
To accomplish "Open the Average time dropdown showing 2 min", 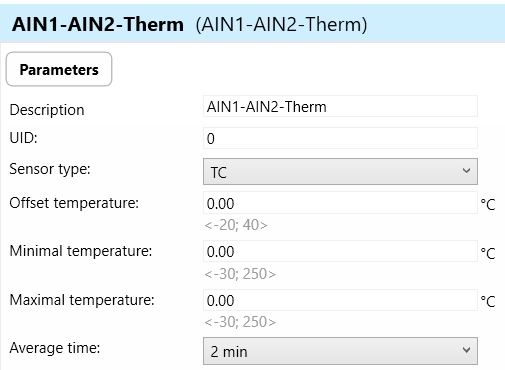I will 340,351.
